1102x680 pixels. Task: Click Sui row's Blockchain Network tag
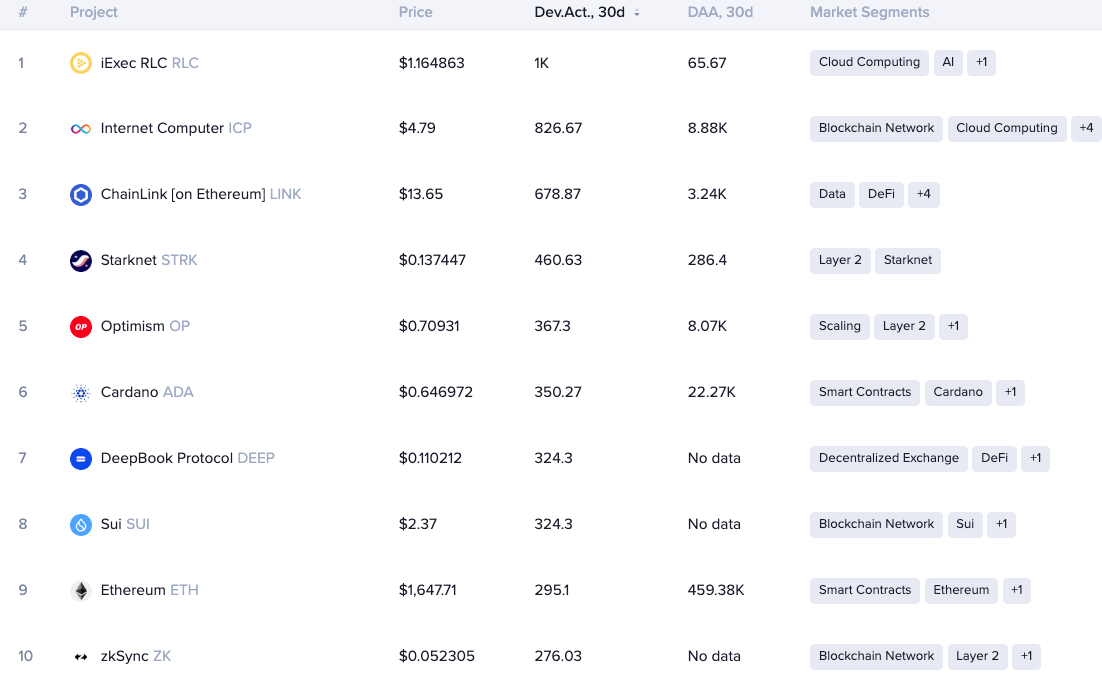click(x=876, y=525)
